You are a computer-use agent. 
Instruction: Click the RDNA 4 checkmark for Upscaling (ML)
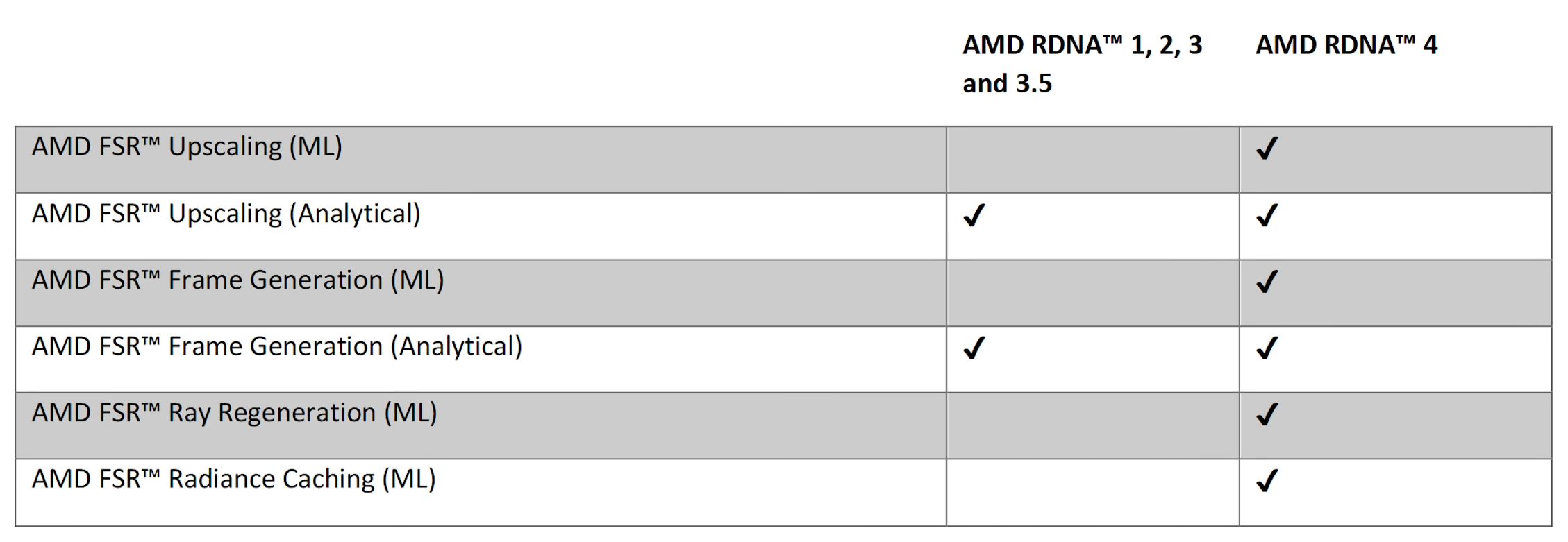tap(1267, 149)
